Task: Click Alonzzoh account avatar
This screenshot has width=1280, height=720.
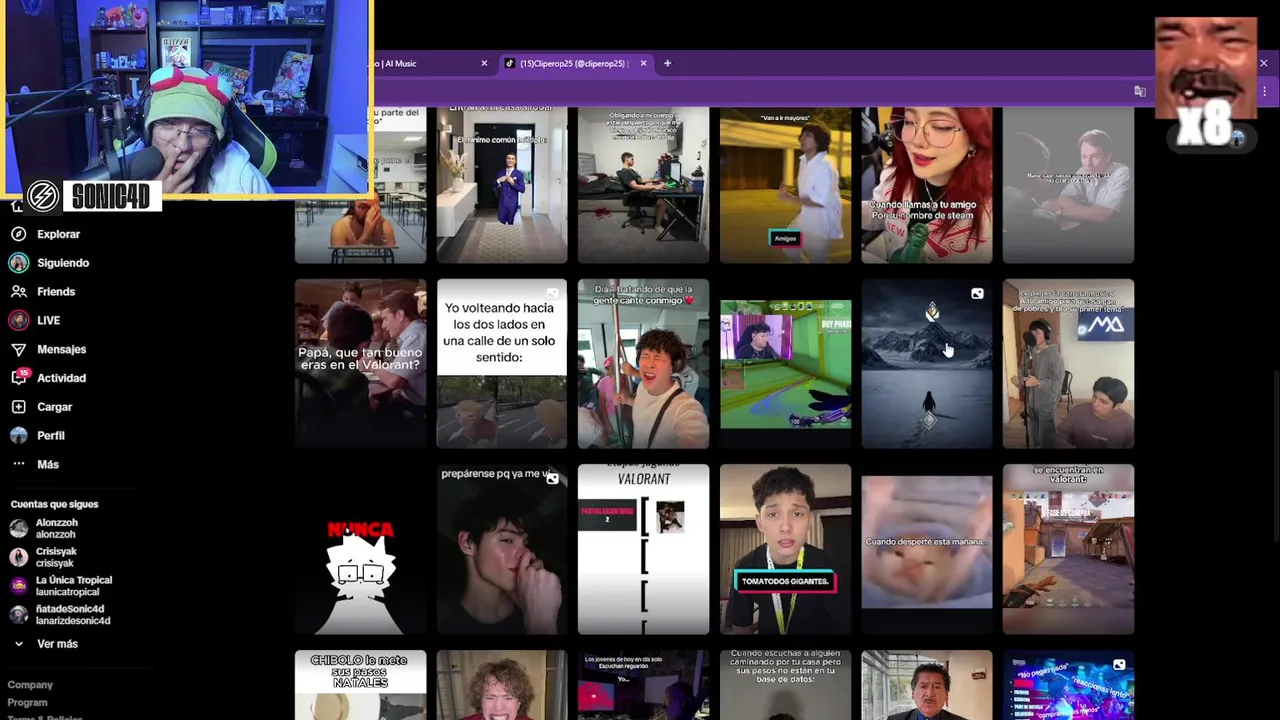Action: pyautogui.click(x=18, y=528)
